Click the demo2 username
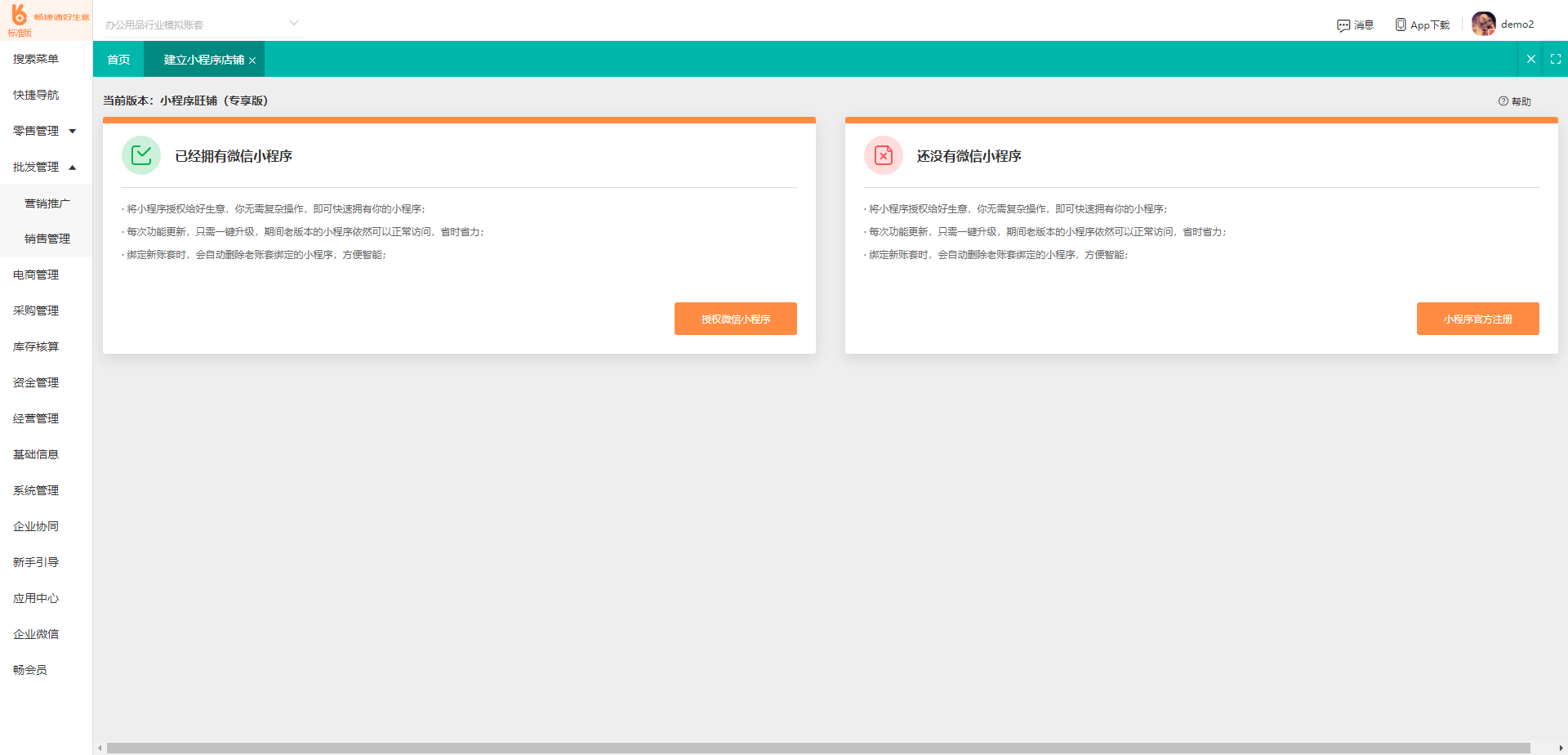The width and height of the screenshot is (1568, 755). [1517, 25]
